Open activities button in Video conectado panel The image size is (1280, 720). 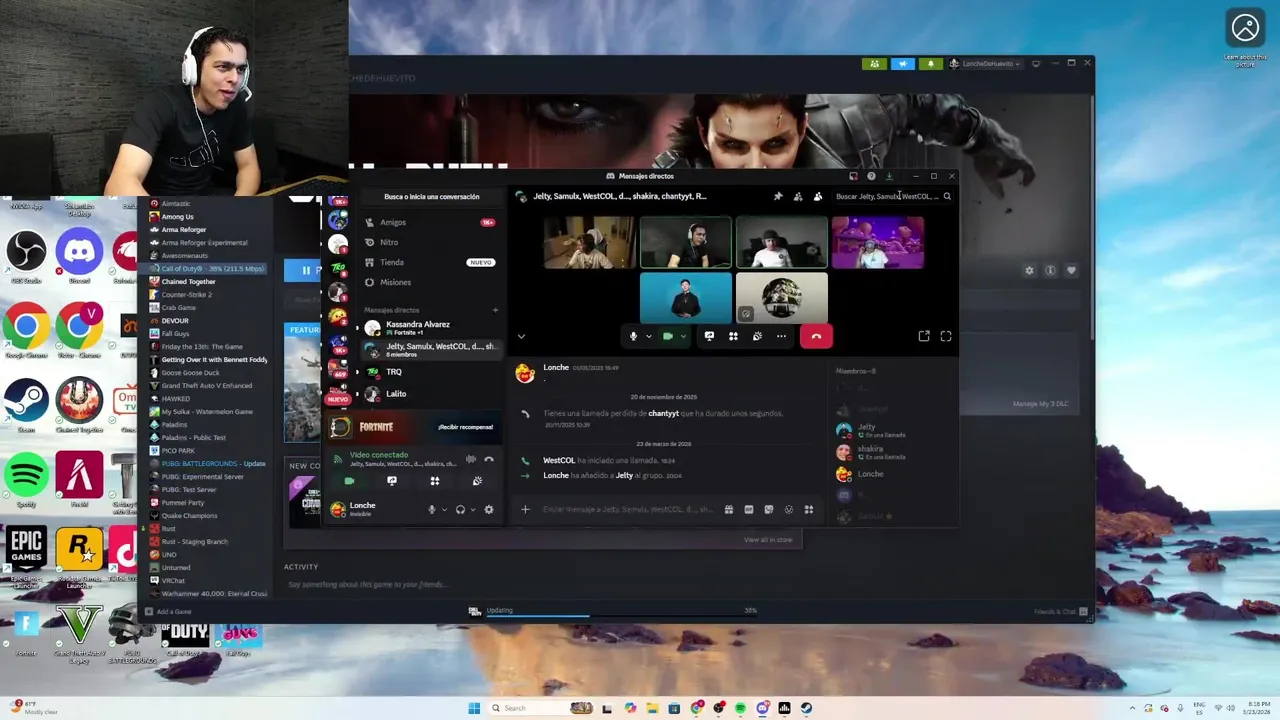coord(435,481)
